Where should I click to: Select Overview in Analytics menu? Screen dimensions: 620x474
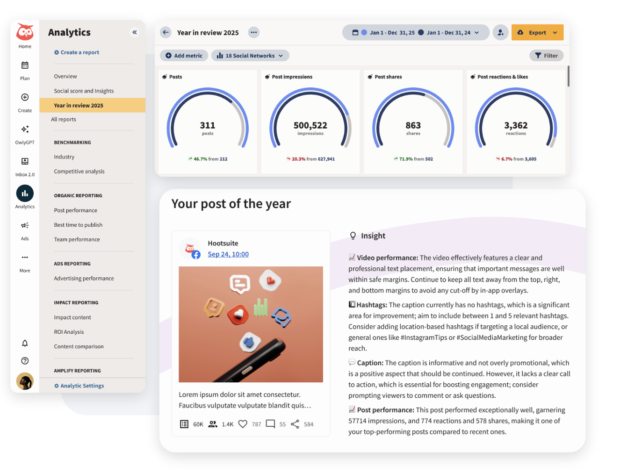pyautogui.click(x=65, y=76)
